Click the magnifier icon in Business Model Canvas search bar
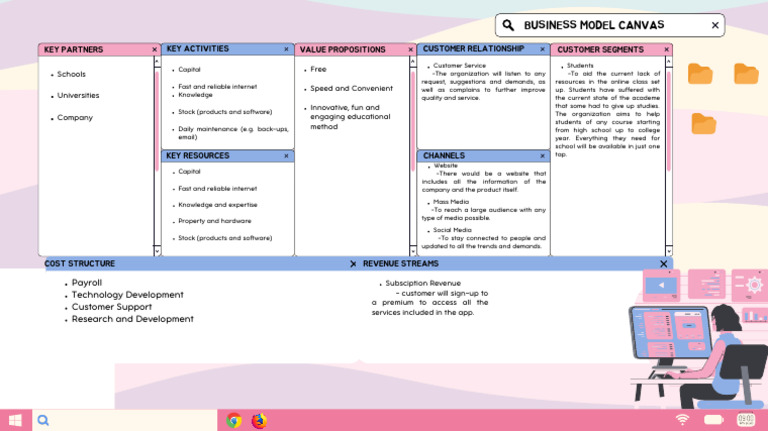The height and width of the screenshot is (431, 768). click(x=508, y=25)
